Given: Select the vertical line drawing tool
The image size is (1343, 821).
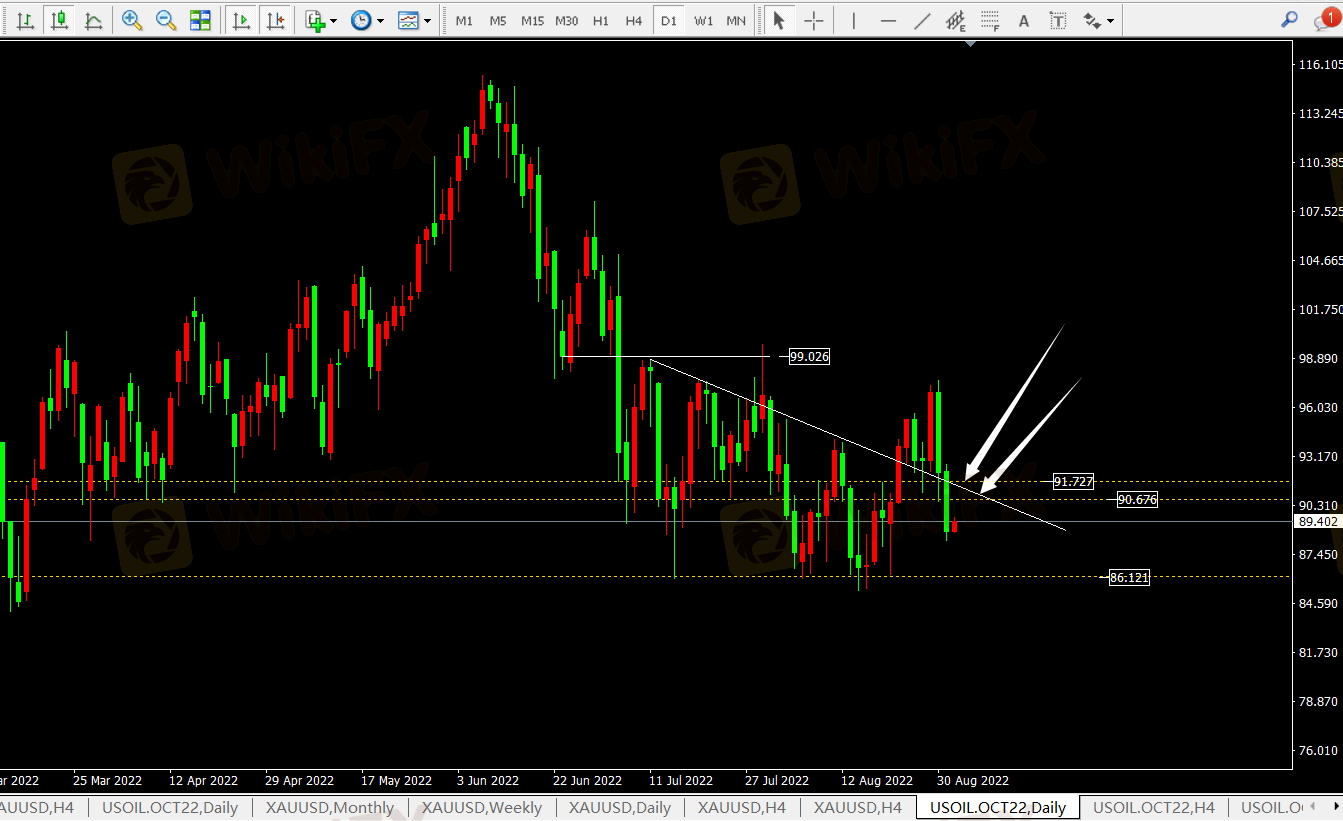Looking at the screenshot, I should (x=853, y=20).
